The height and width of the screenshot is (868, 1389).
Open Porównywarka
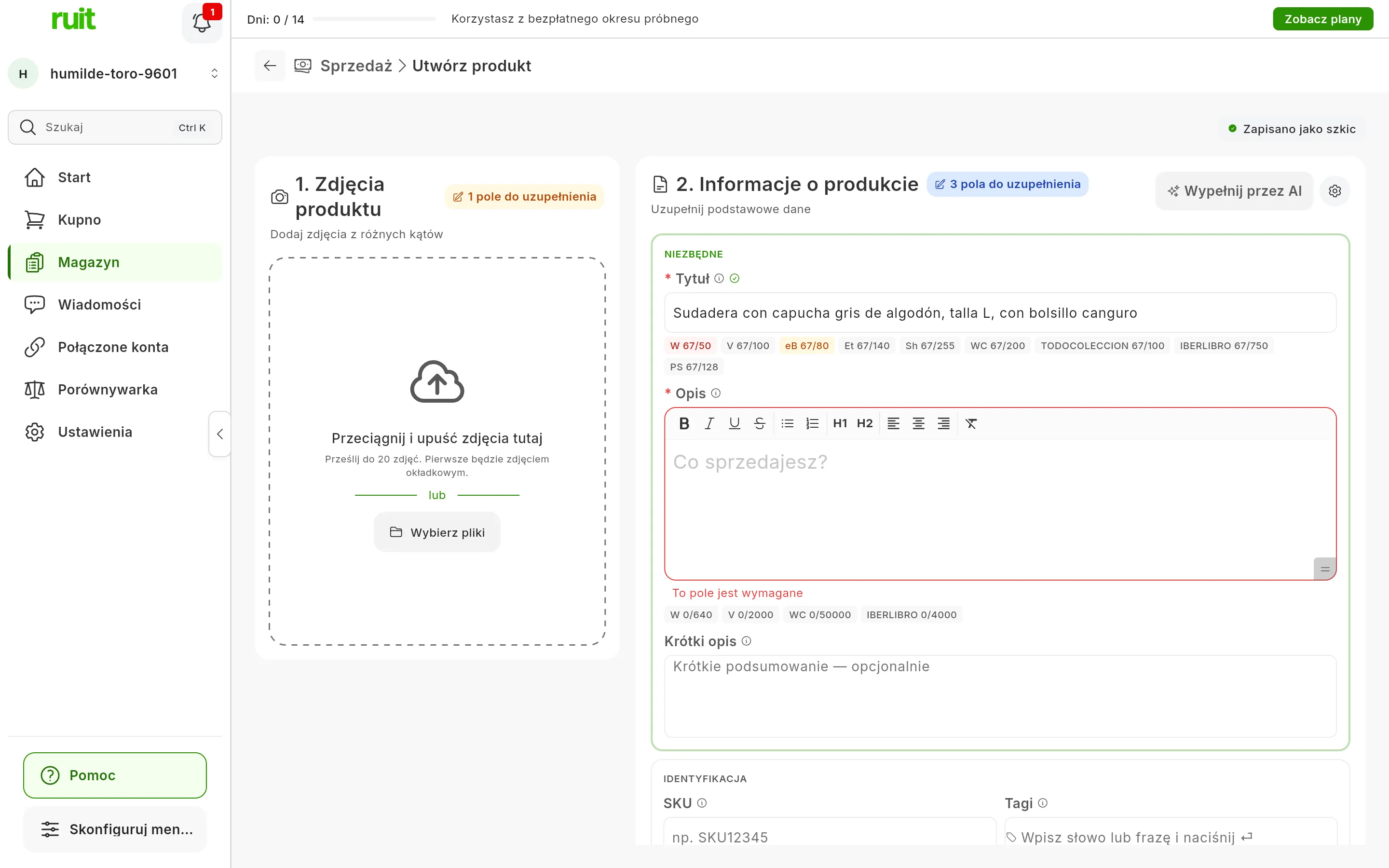coord(115,390)
